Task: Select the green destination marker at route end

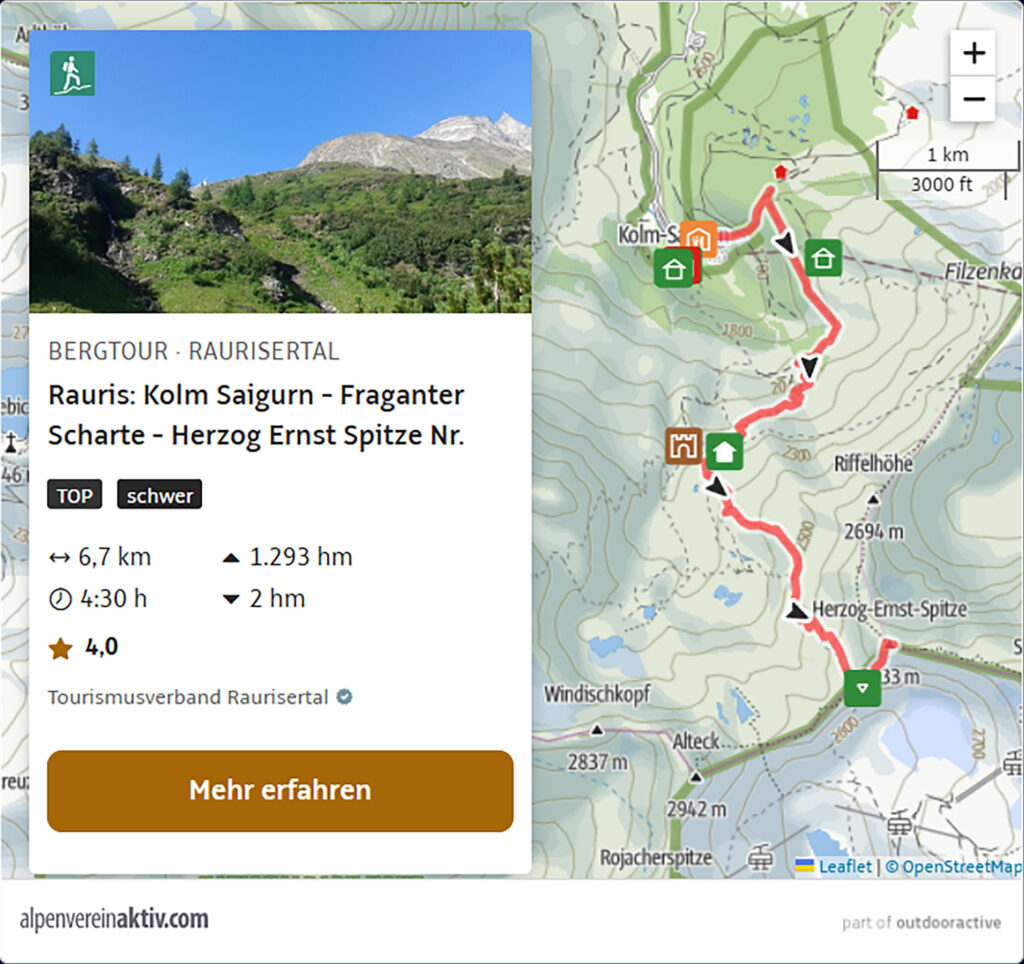Action: [862, 688]
